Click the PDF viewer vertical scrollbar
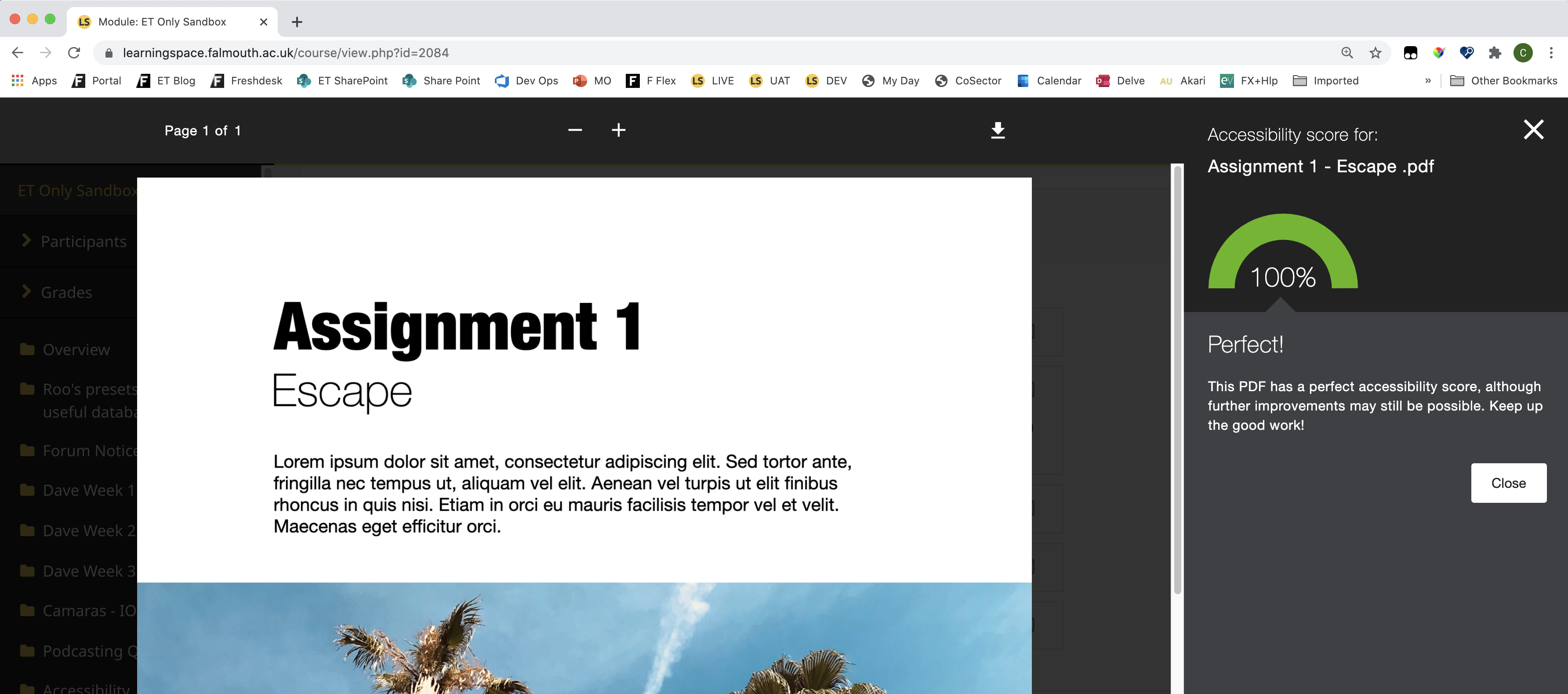1568x694 pixels. tap(1177, 378)
